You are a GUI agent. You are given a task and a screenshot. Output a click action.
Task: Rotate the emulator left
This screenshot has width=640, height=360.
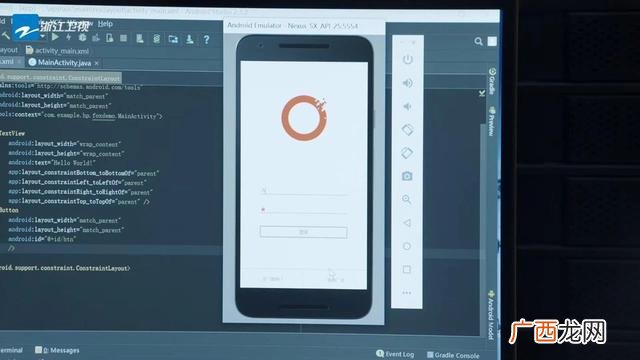tap(407, 130)
